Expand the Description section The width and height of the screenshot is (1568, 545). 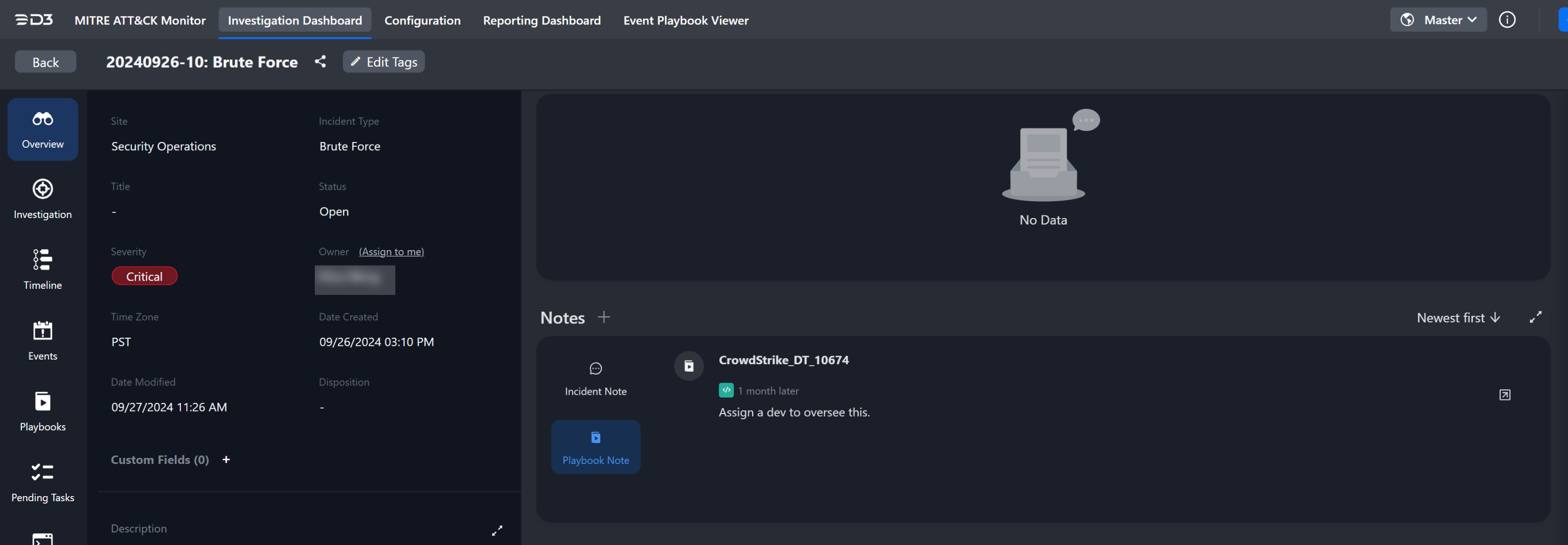(497, 530)
